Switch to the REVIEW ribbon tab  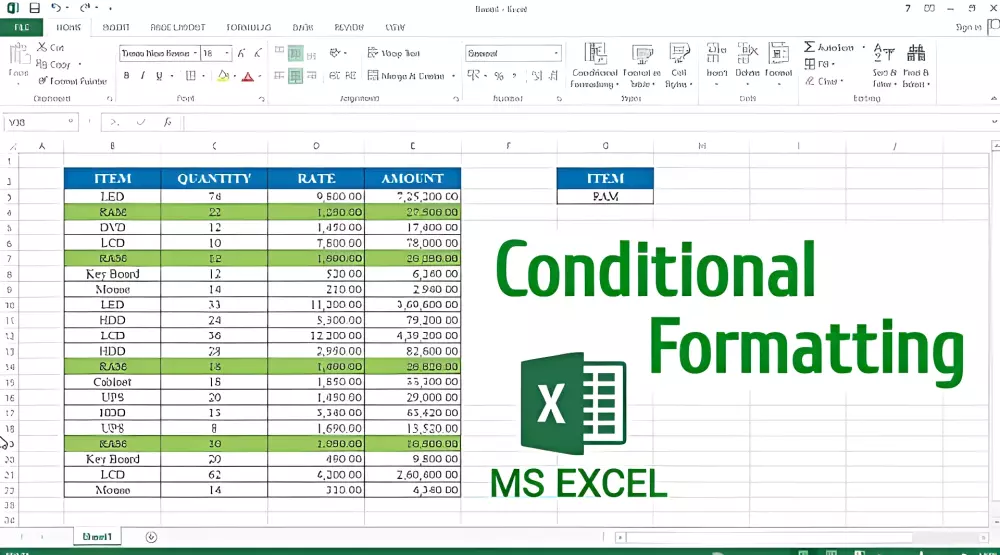point(349,27)
